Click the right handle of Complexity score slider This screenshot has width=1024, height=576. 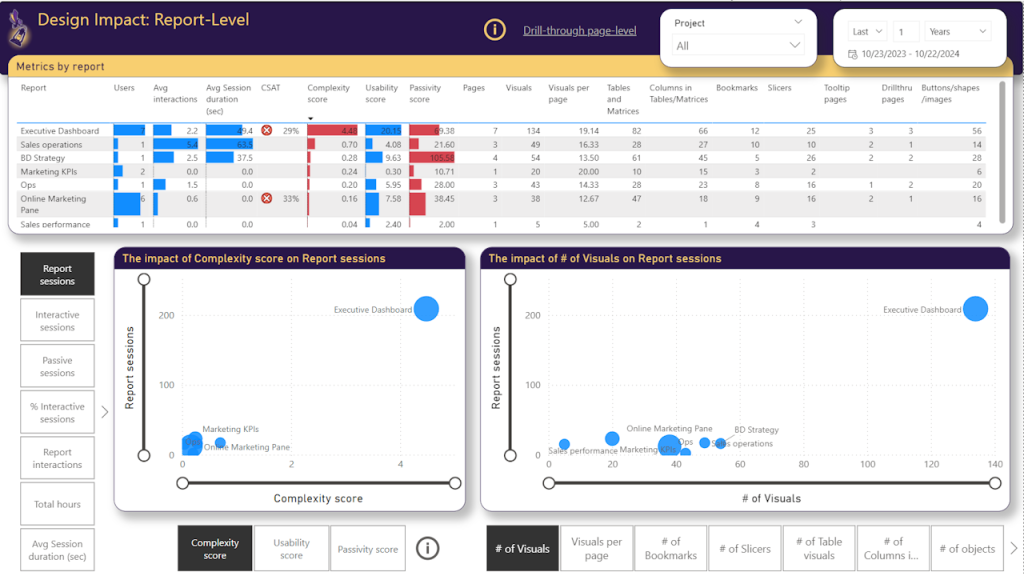point(455,483)
